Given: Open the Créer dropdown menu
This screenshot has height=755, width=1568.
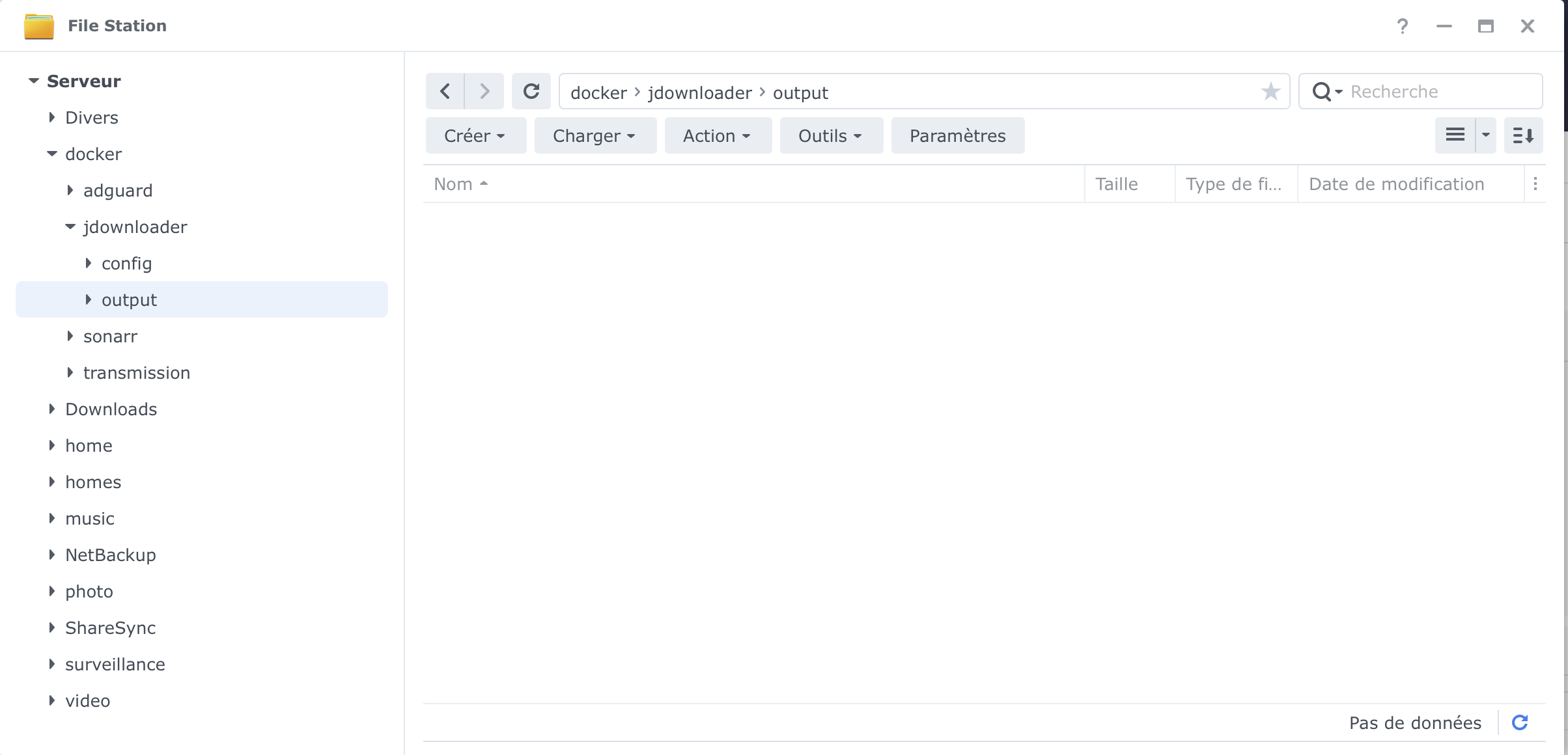Looking at the screenshot, I should pos(475,135).
